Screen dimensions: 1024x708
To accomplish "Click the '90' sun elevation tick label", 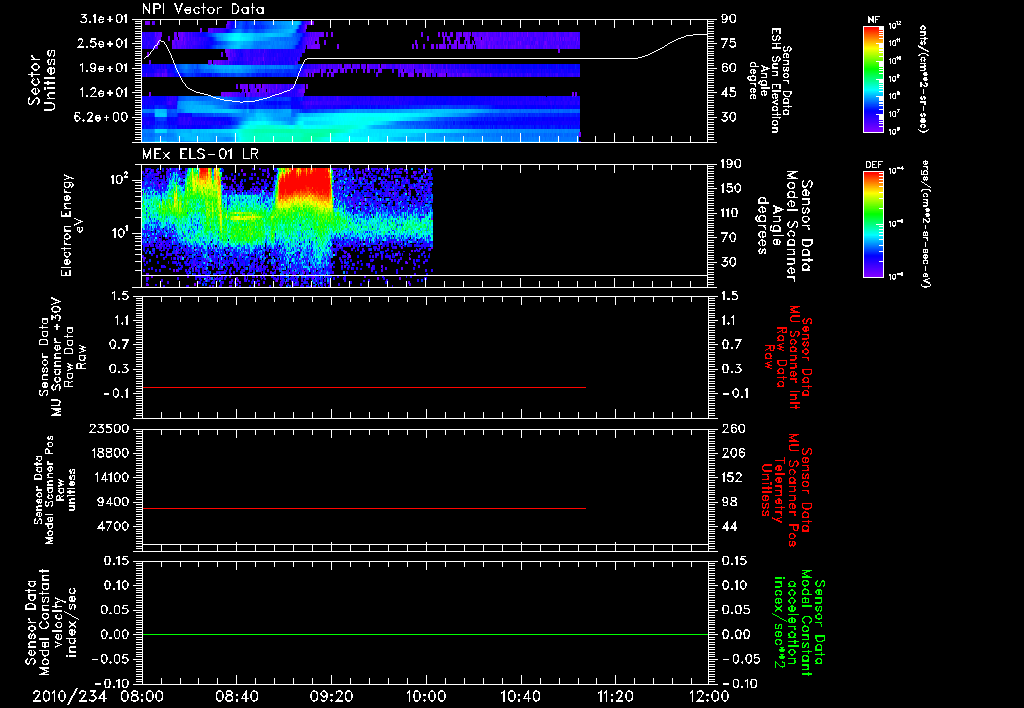I will click(729, 19).
